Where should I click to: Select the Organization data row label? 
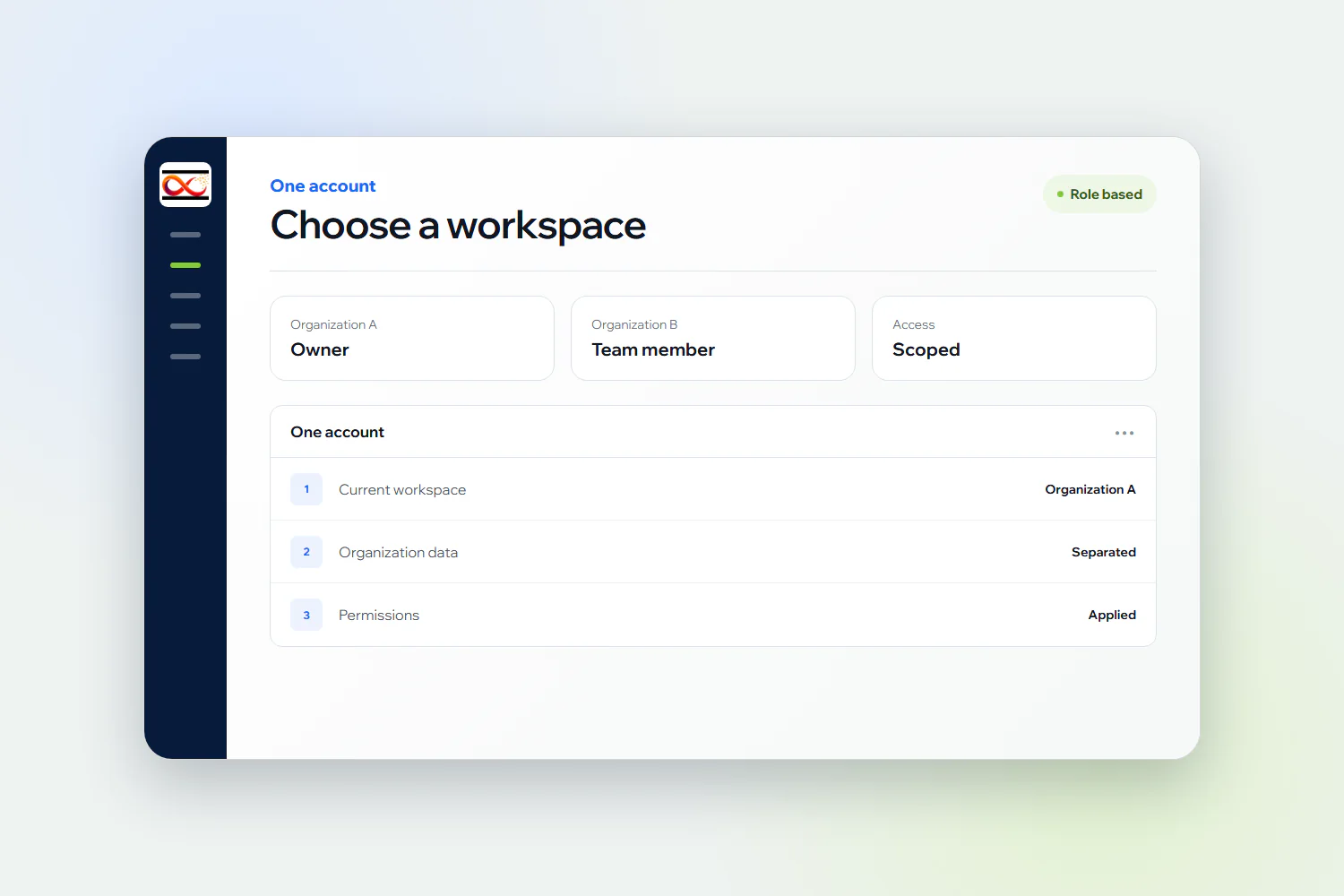[x=399, y=553]
